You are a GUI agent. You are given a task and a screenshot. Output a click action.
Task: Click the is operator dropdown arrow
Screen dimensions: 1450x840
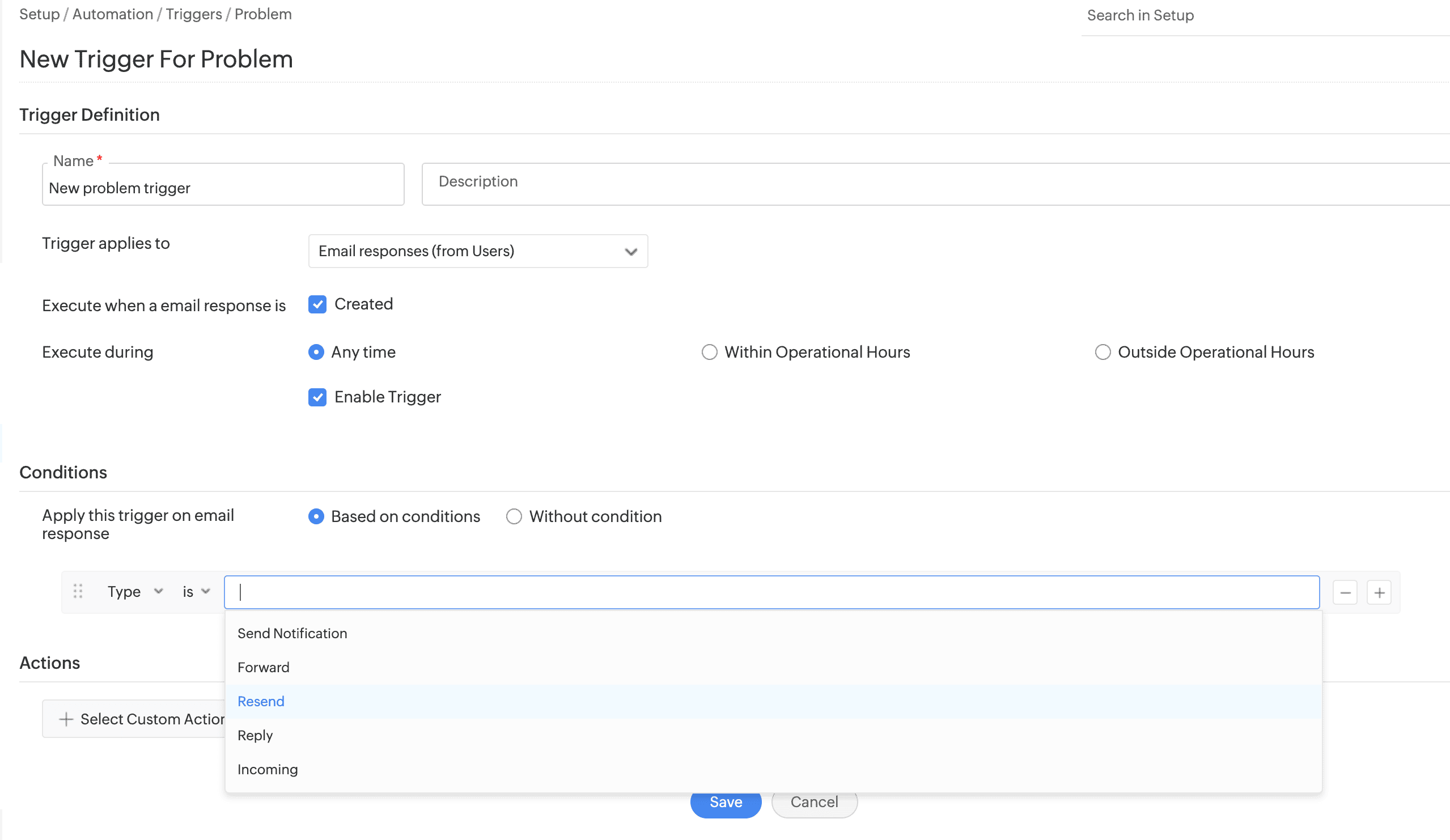pos(206,591)
